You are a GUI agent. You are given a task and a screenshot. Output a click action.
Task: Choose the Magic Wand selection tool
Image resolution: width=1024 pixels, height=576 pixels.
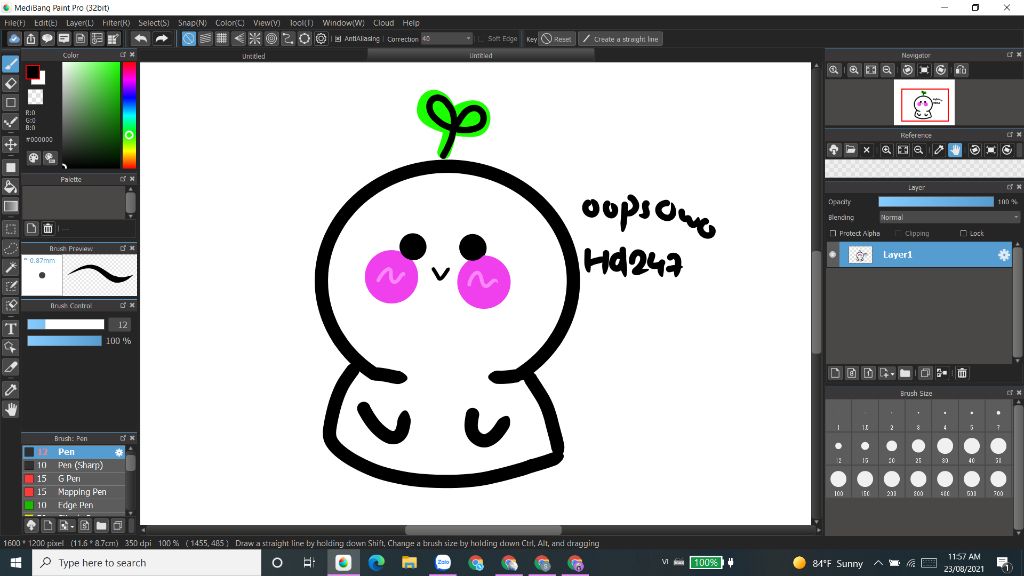pos(11,267)
